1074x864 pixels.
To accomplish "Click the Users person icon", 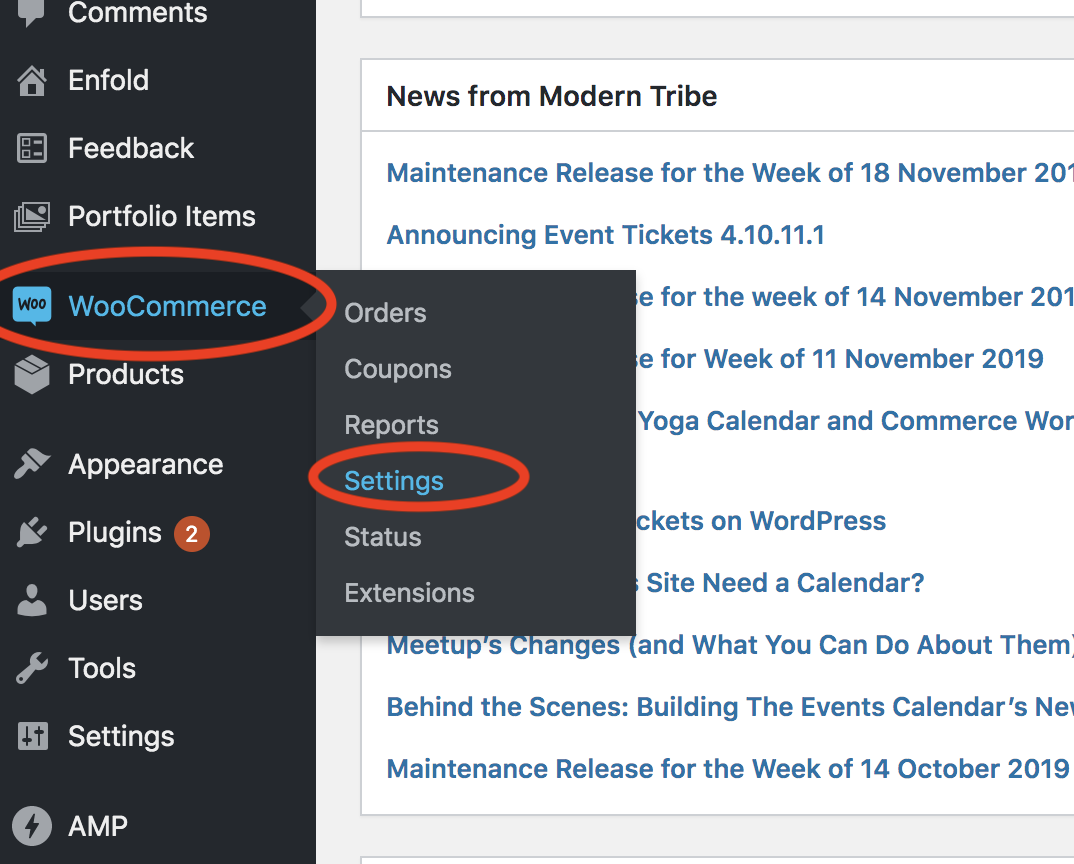I will (x=32, y=600).
